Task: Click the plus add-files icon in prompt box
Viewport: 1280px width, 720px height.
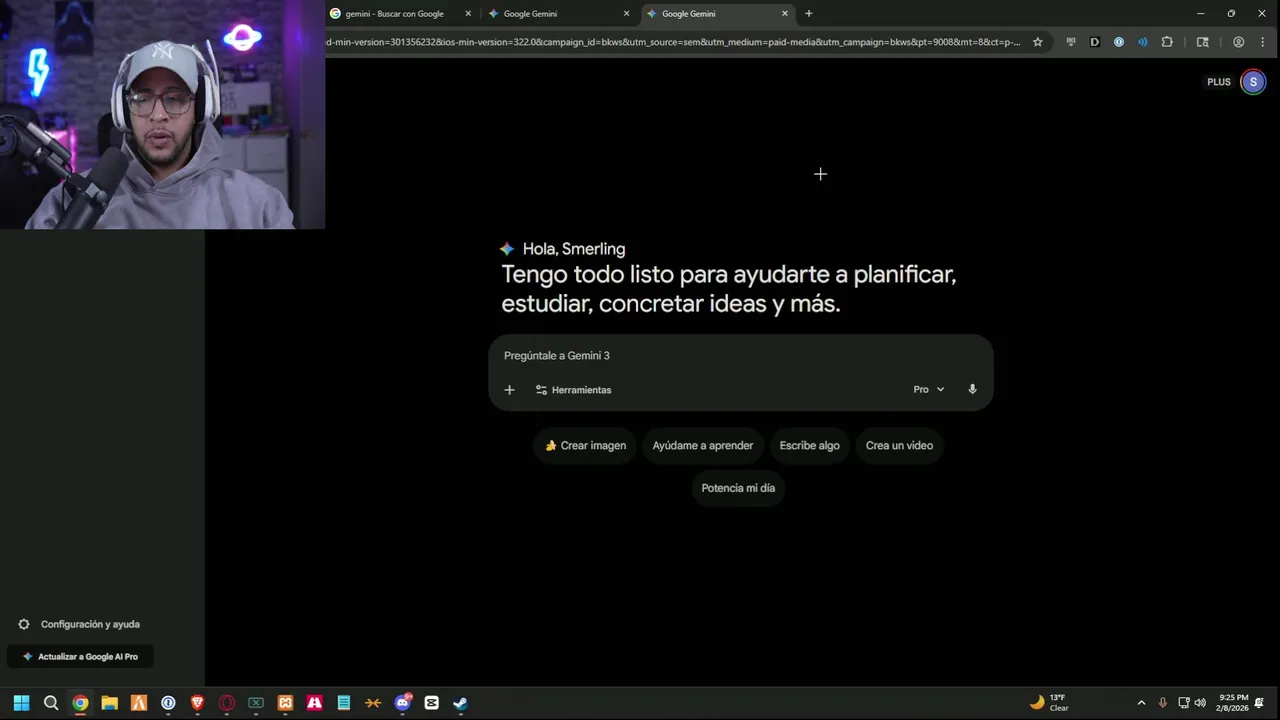Action: [509, 390]
